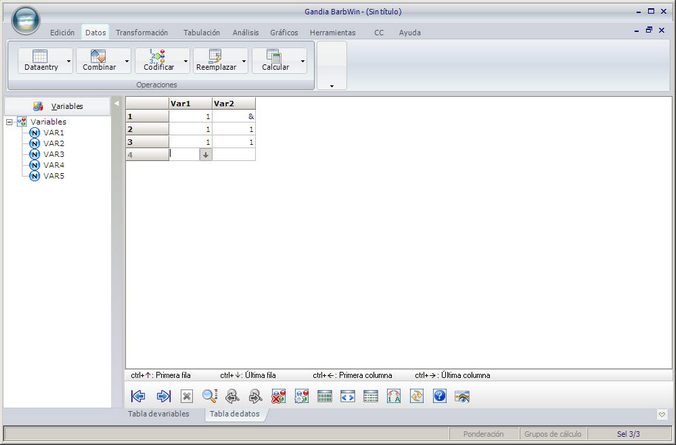Switch to Tabla de datos tab

pos(235,414)
